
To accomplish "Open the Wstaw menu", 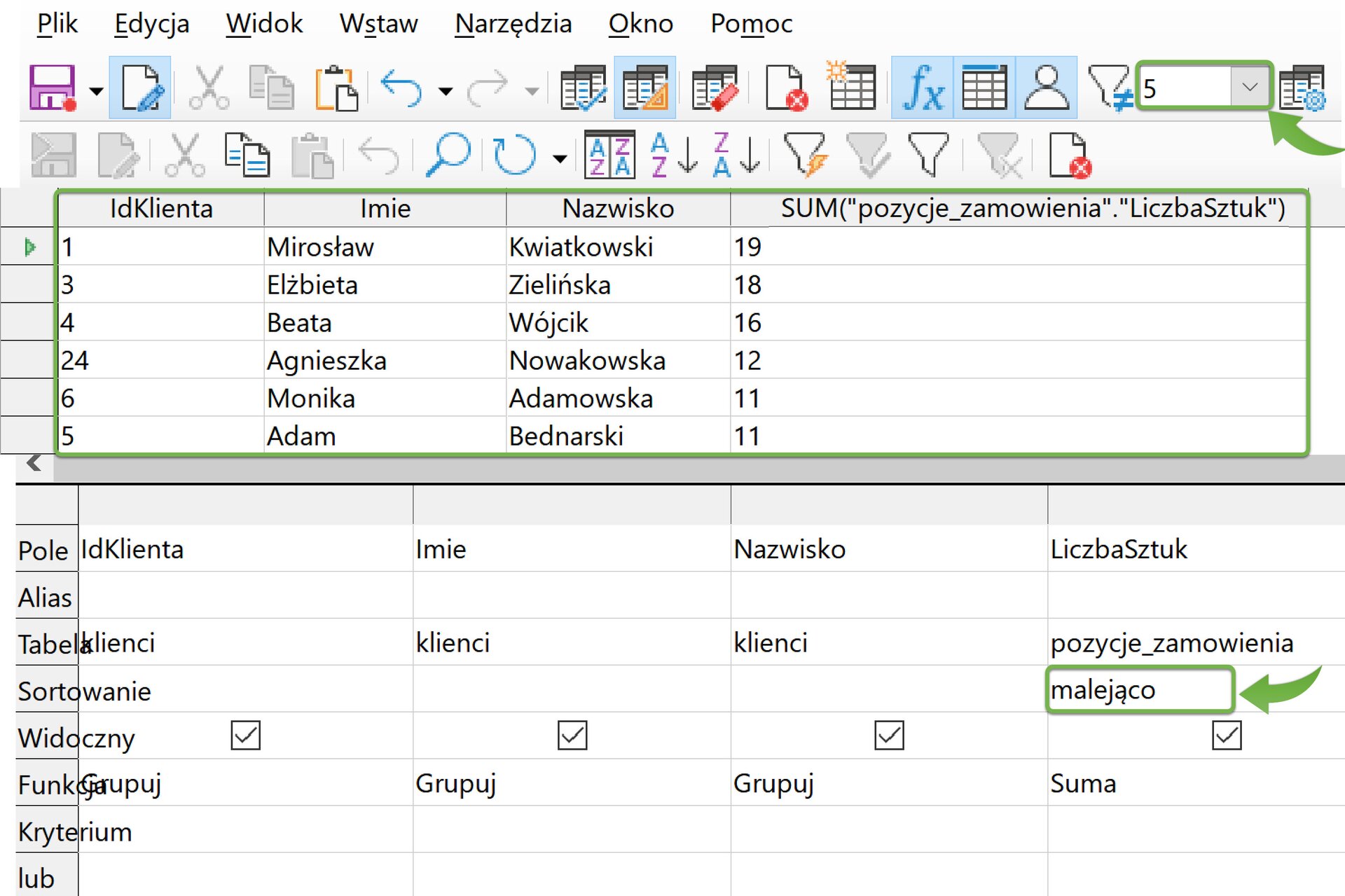I will pos(379,24).
